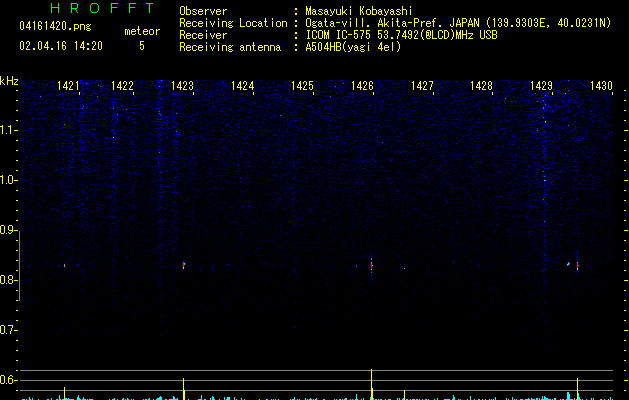Click the meteor echo at 1423
Viewport: 629px width, 400px height.
pos(184,265)
